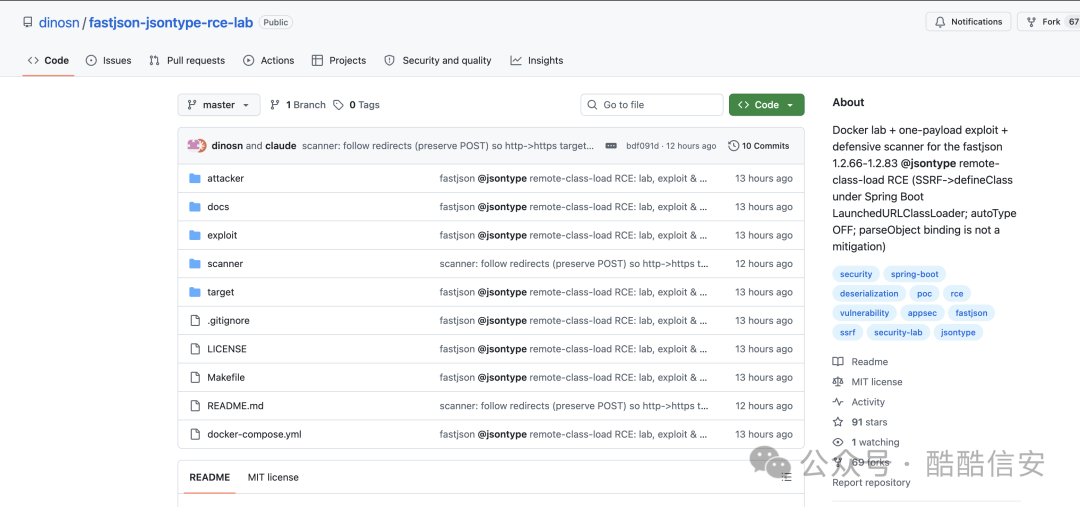The width and height of the screenshot is (1080, 507).
Task: Click the folder icon for exploit
Action: point(195,235)
